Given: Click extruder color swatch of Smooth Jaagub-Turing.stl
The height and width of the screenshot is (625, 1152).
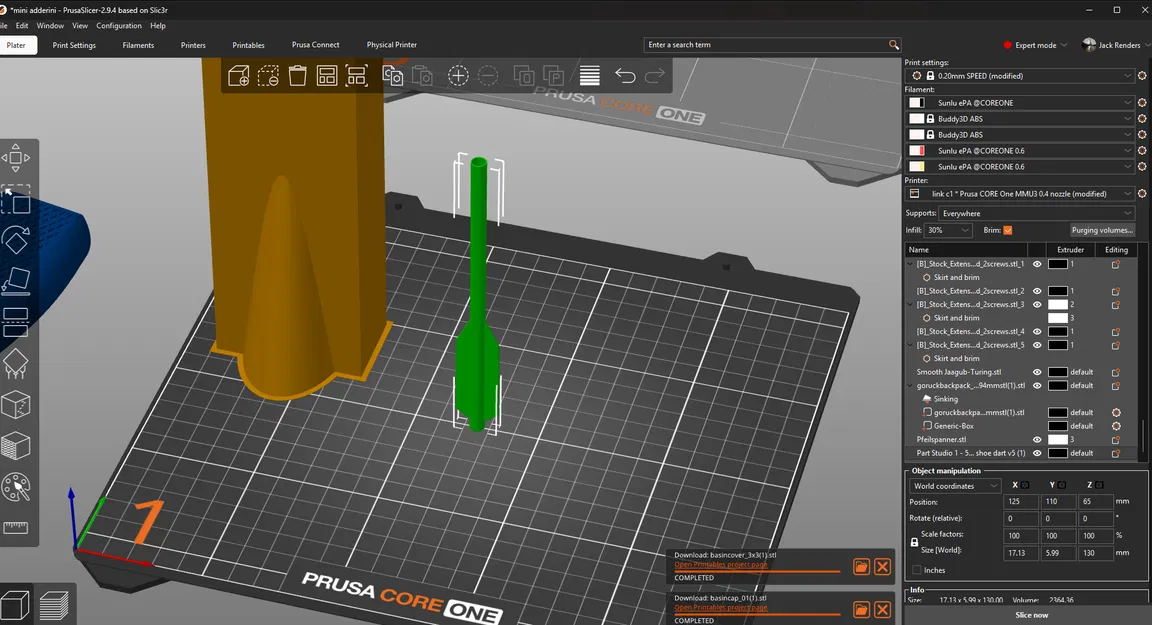Looking at the screenshot, I should [1057, 372].
